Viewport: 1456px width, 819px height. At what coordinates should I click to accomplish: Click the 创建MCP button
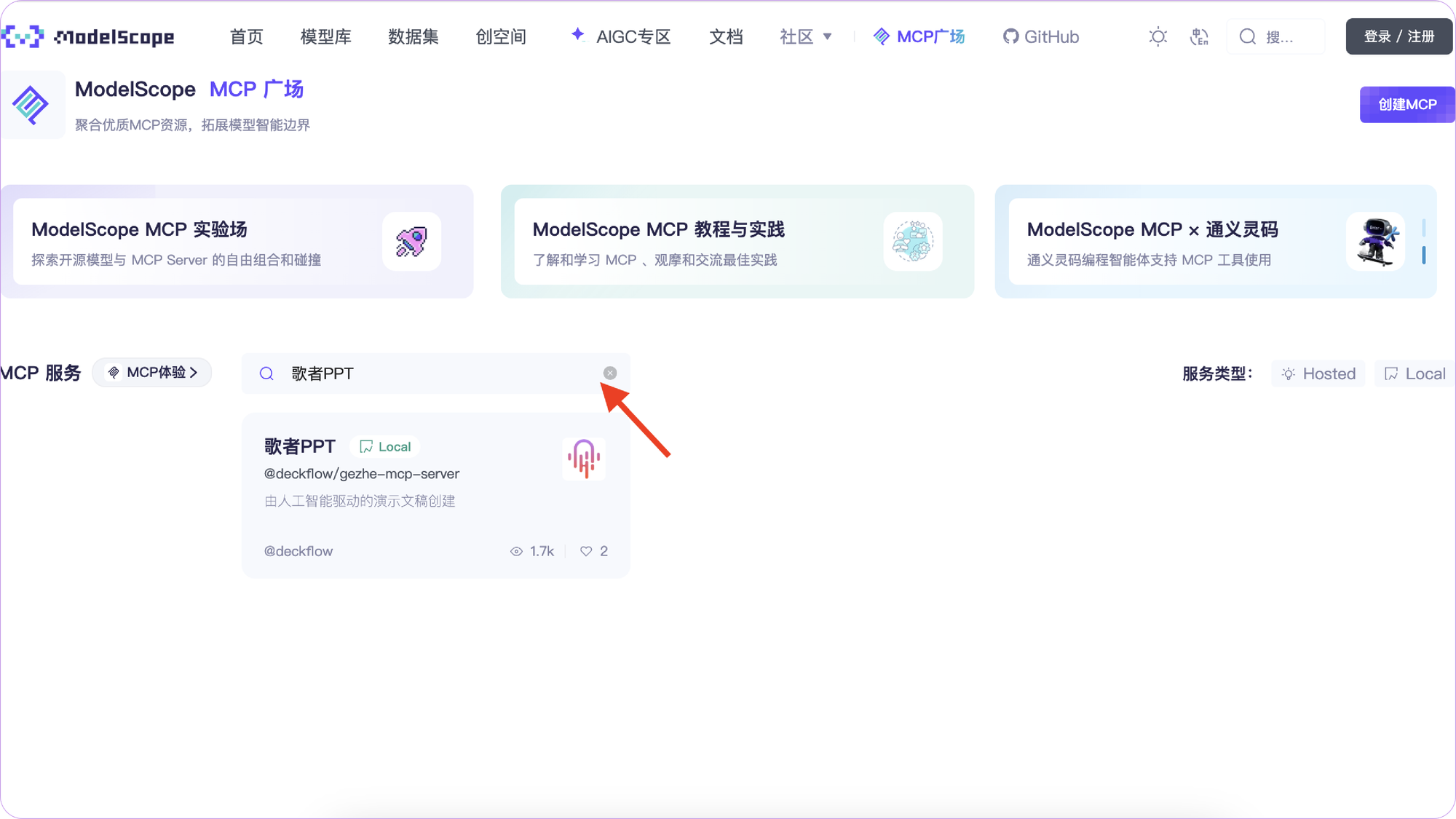(1406, 105)
